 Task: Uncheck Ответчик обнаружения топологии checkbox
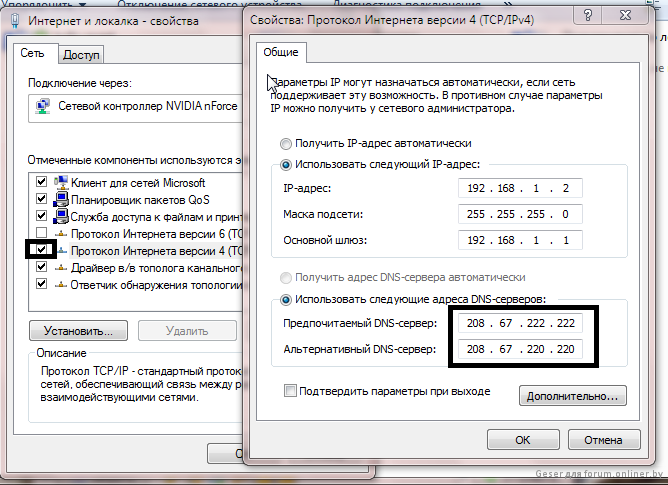tap(41, 283)
